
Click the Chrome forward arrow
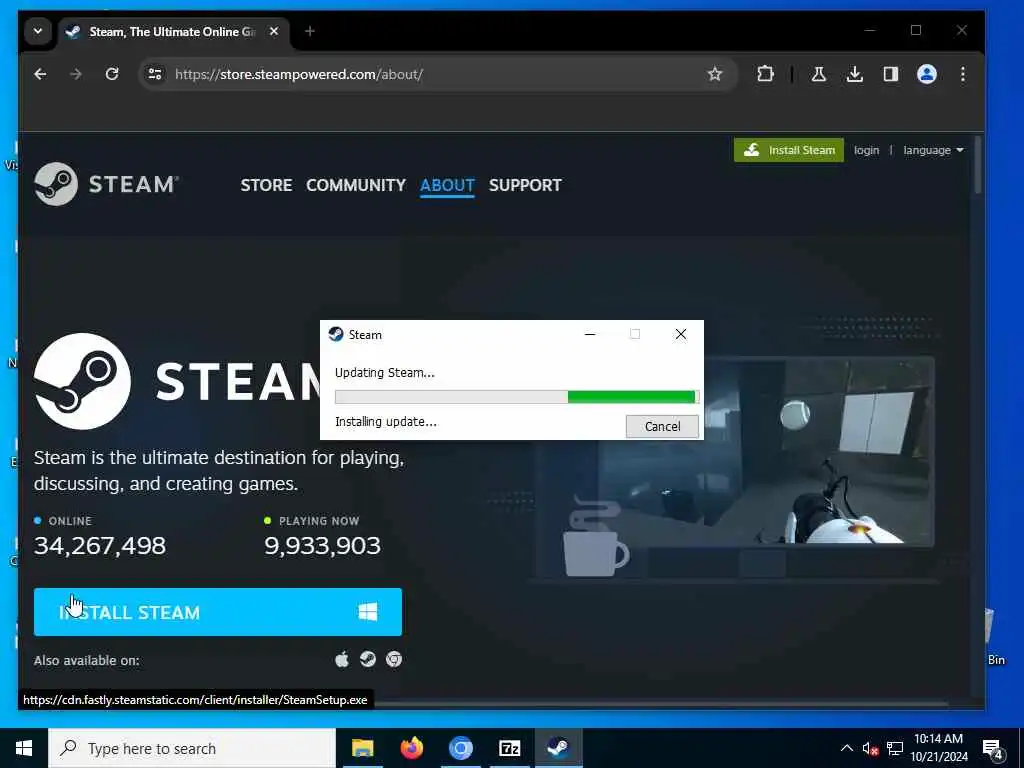(x=76, y=74)
